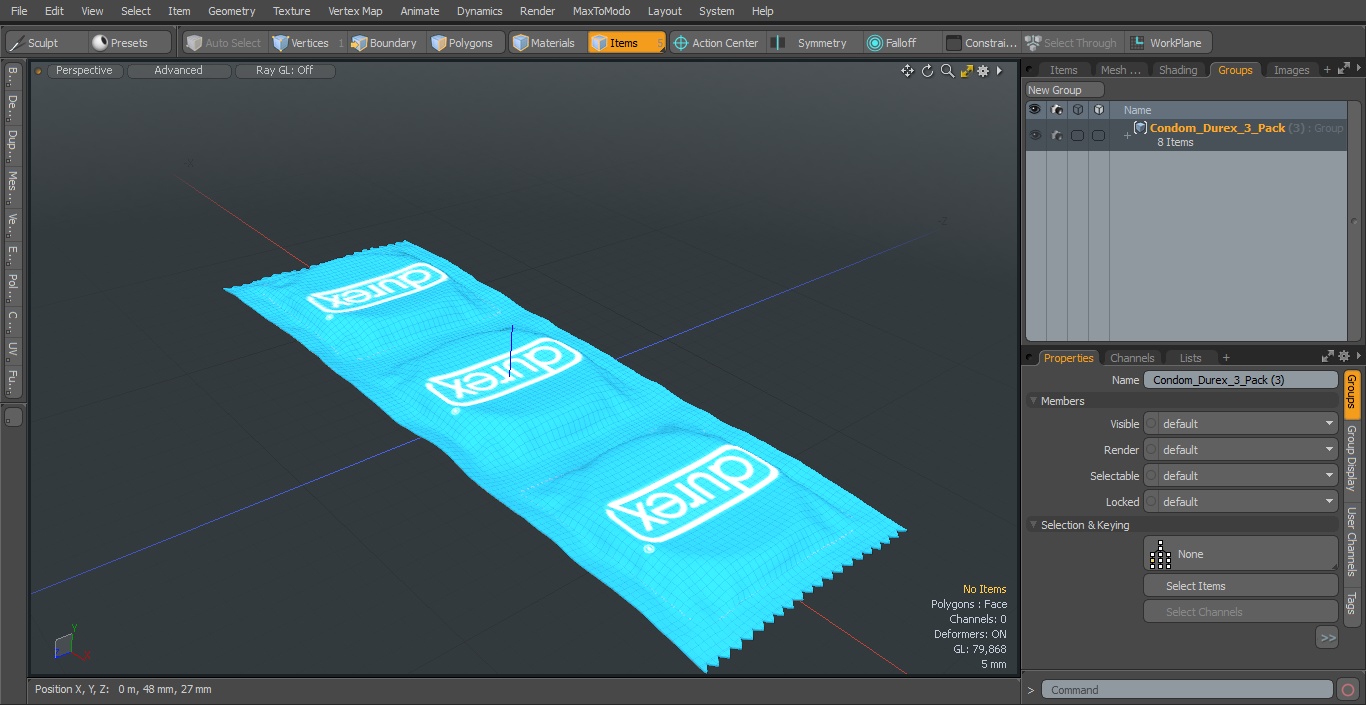Switch to the Channels tab
The image size is (1366, 705).
pyautogui.click(x=1132, y=358)
